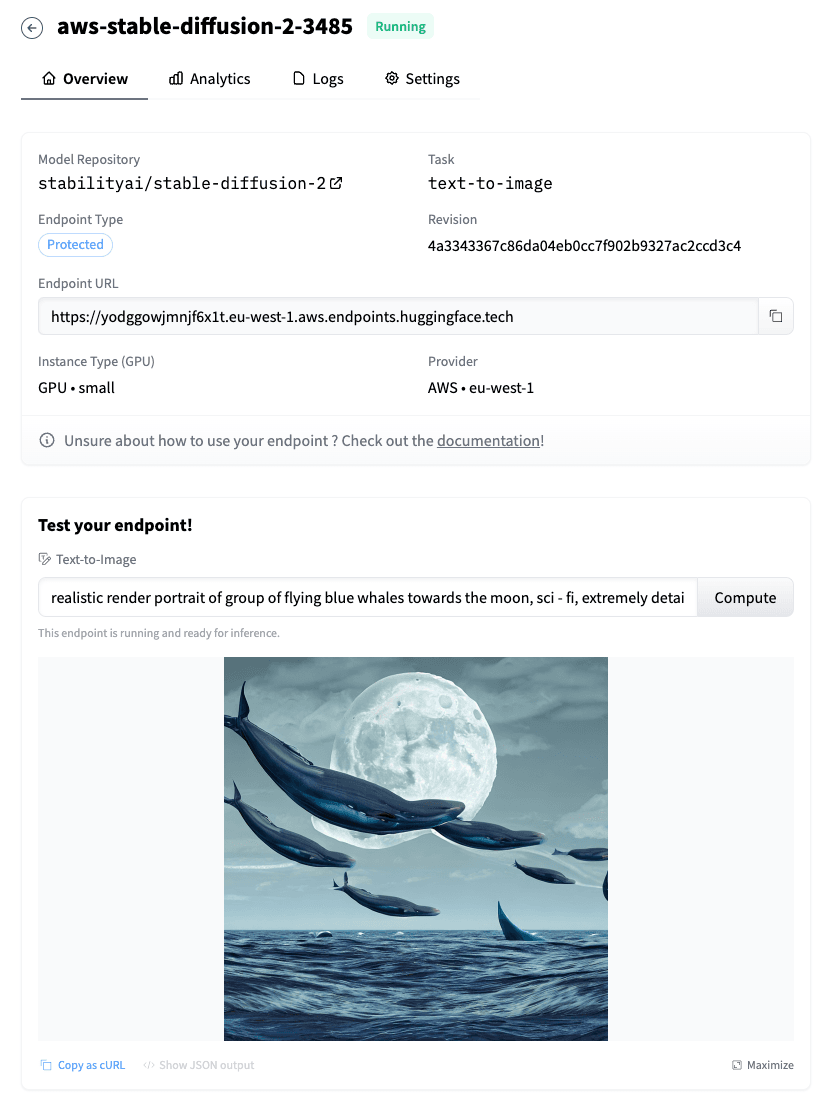Open the documentation link
This screenshot has width=826, height=1100.
488,441
